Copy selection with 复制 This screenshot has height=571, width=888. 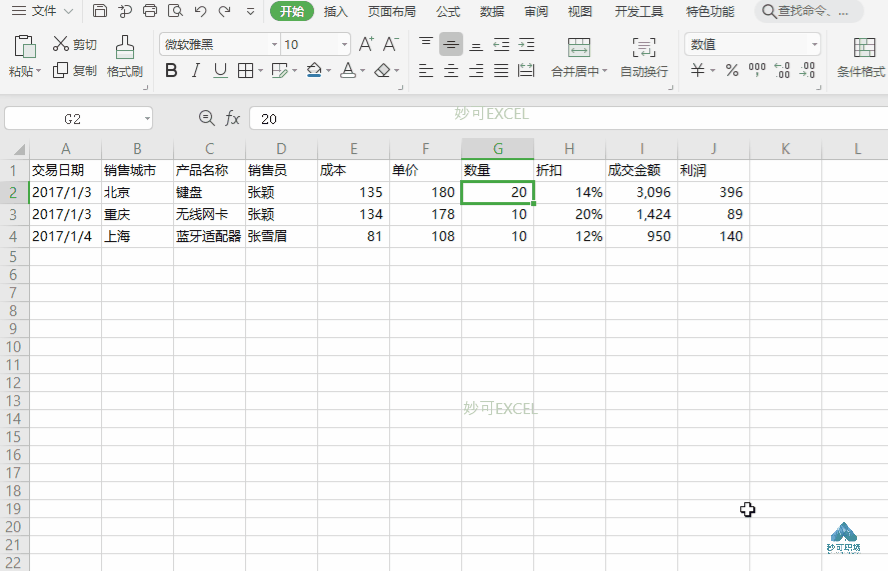pyautogui.click(x=74, y=70)
